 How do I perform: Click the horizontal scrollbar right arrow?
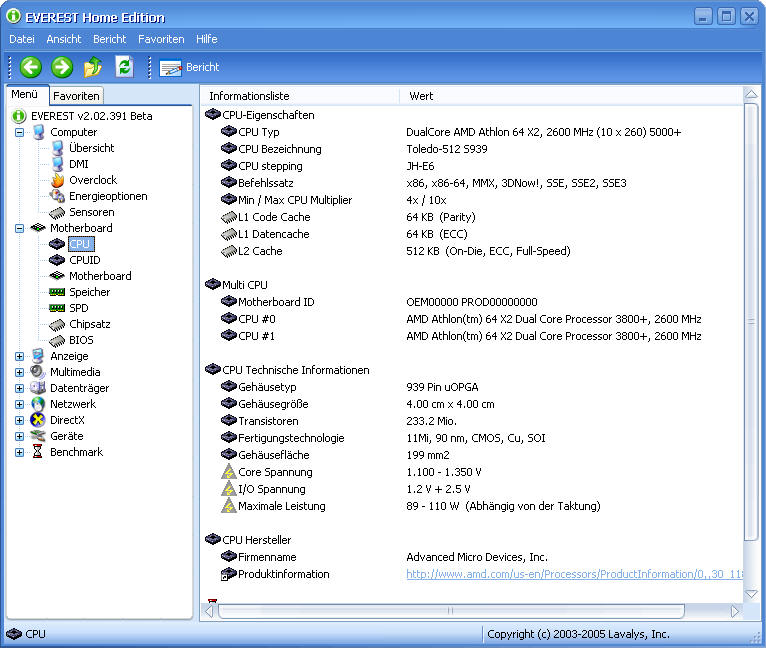734,611
